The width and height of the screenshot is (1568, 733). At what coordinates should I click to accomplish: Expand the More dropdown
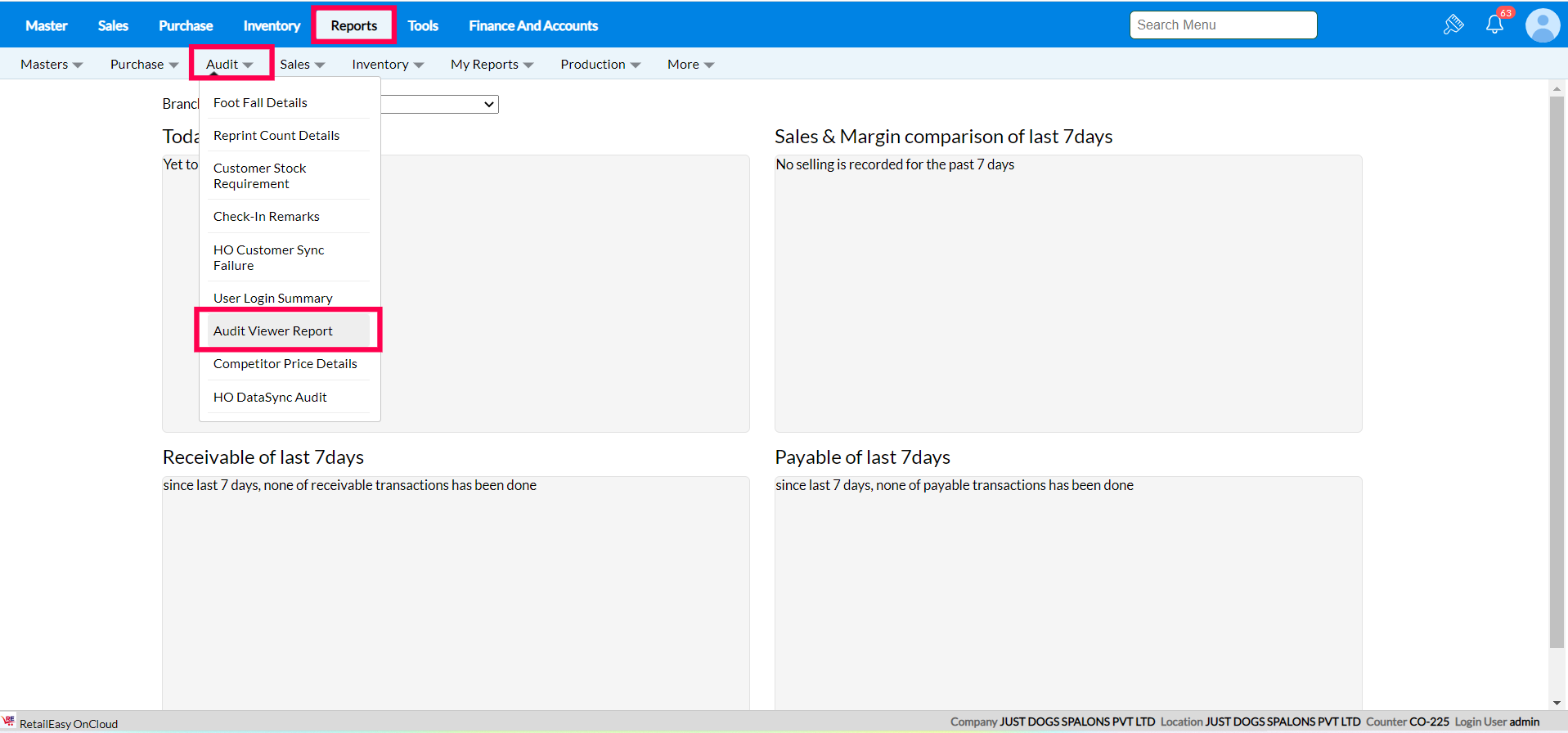pos(690,65)
